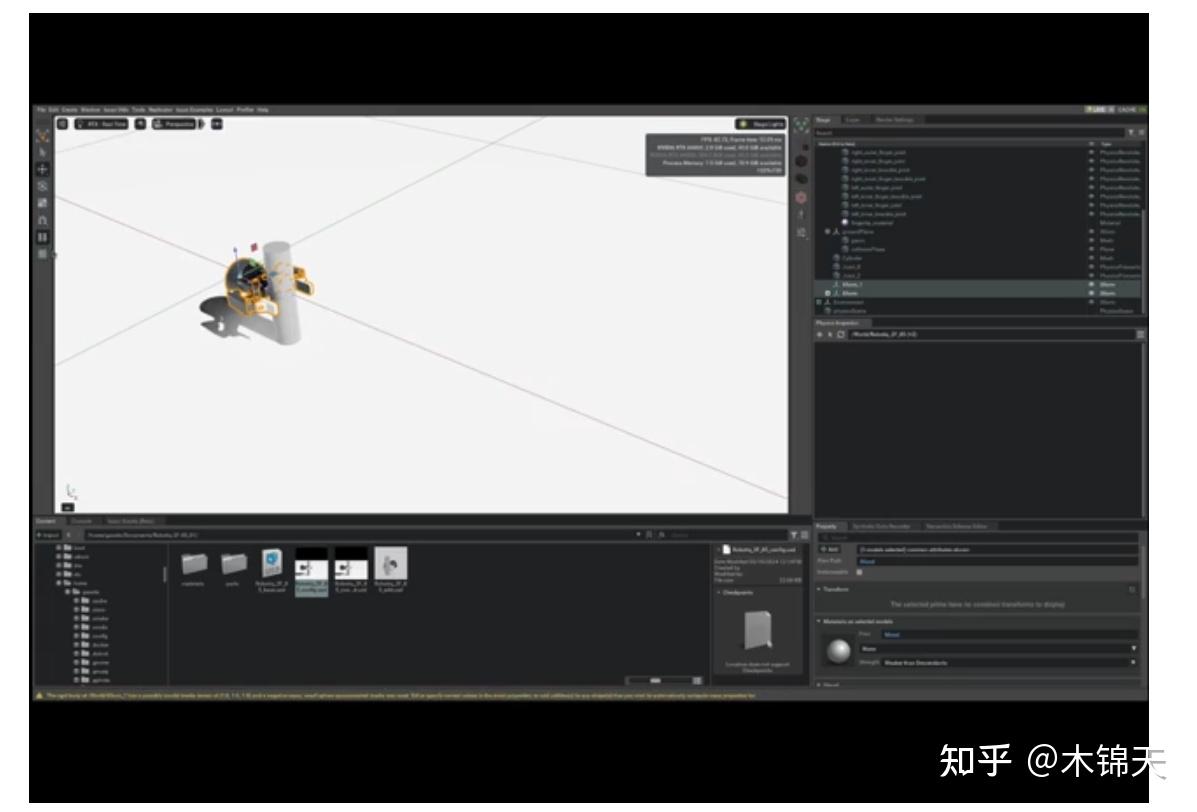Click the Select tool icon at top left

pos(42,152)
